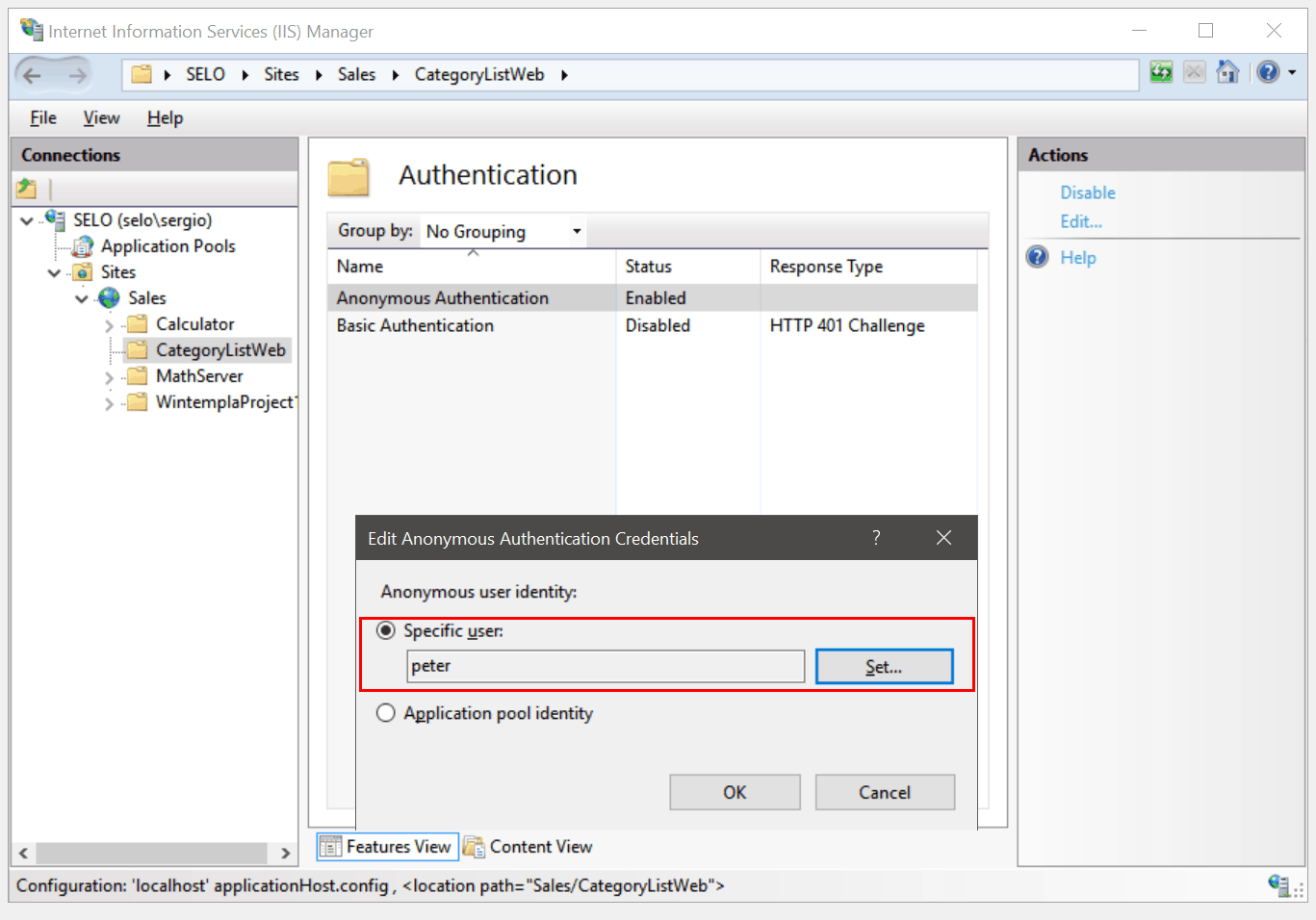The image size is (1316, 920).
Task: Open the View menu
Action: pos(101,117)
